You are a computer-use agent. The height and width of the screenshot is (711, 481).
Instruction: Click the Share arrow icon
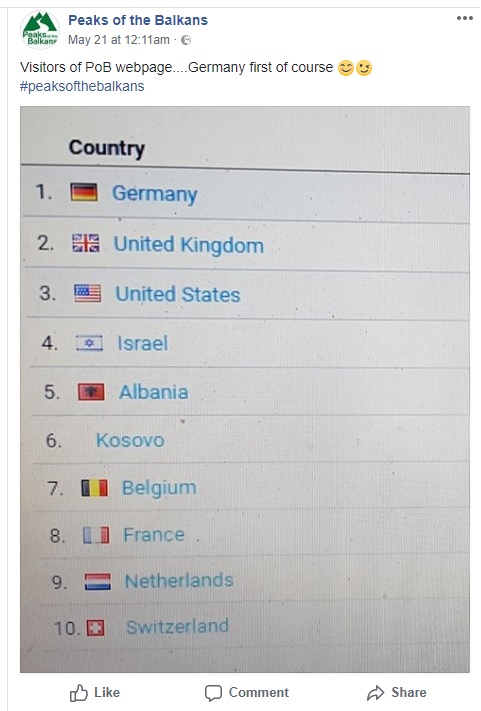tap(375, 693)
